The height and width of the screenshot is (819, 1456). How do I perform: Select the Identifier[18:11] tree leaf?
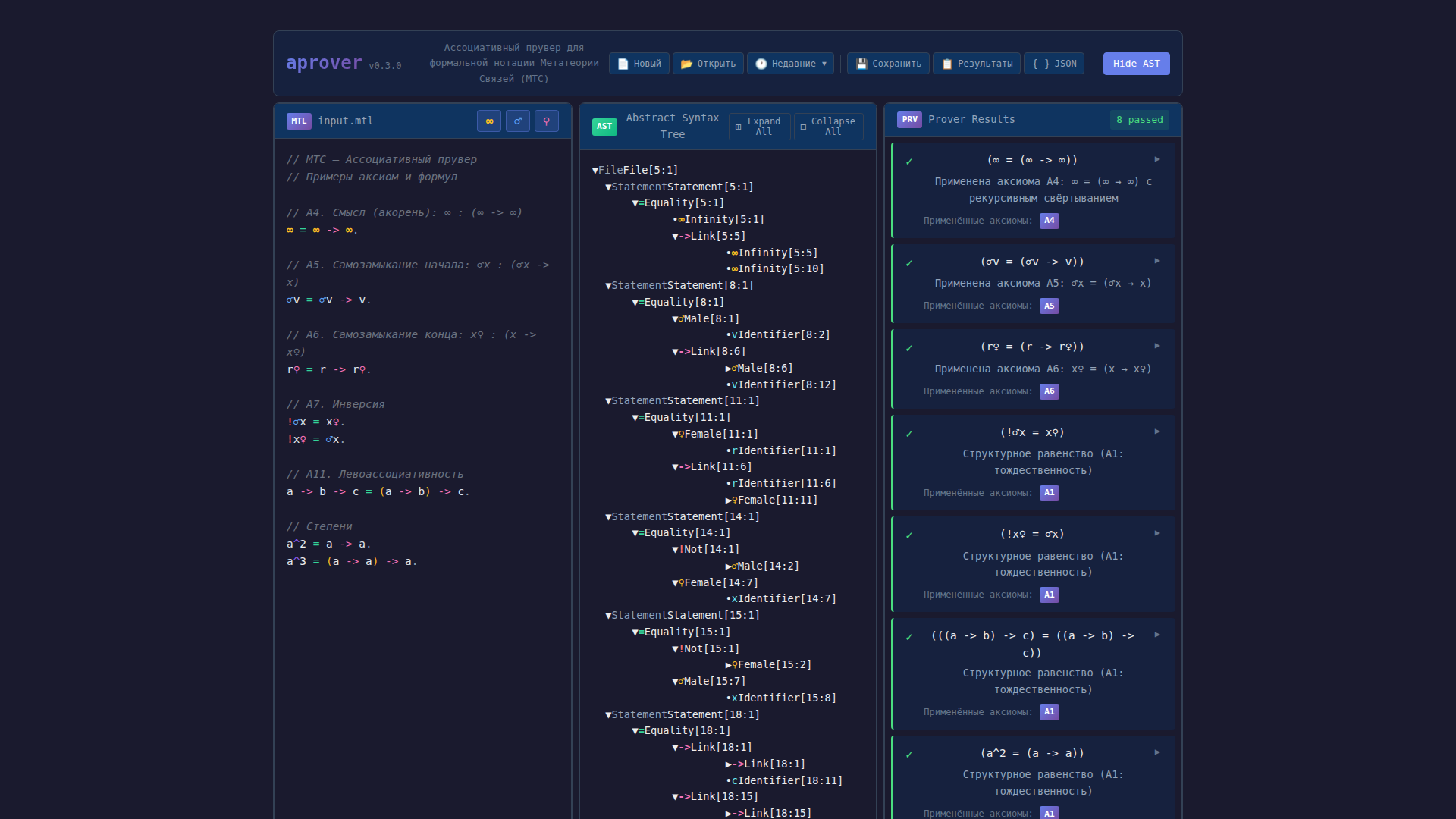click(x=789, y=780)
